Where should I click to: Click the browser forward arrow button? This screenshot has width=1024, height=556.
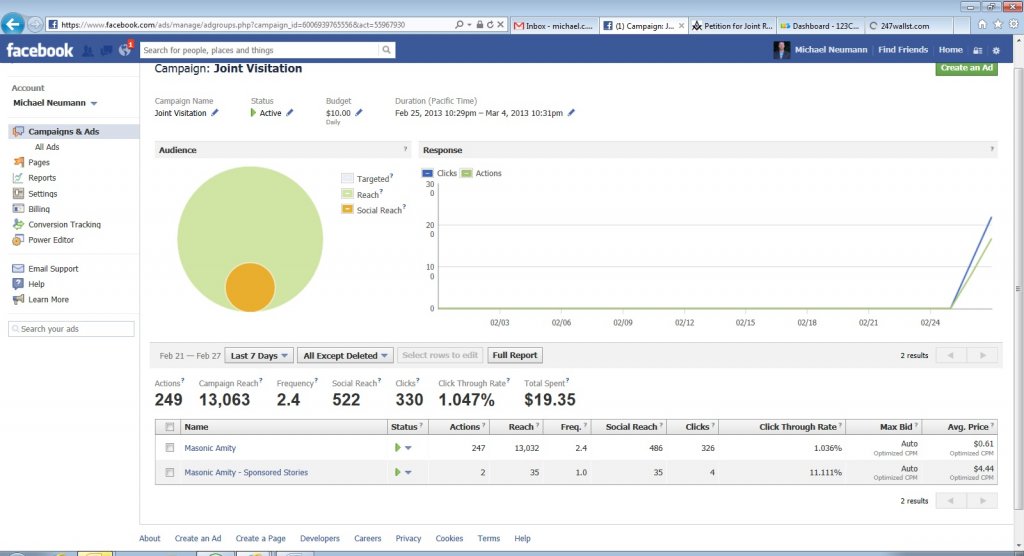coord(35,25)
